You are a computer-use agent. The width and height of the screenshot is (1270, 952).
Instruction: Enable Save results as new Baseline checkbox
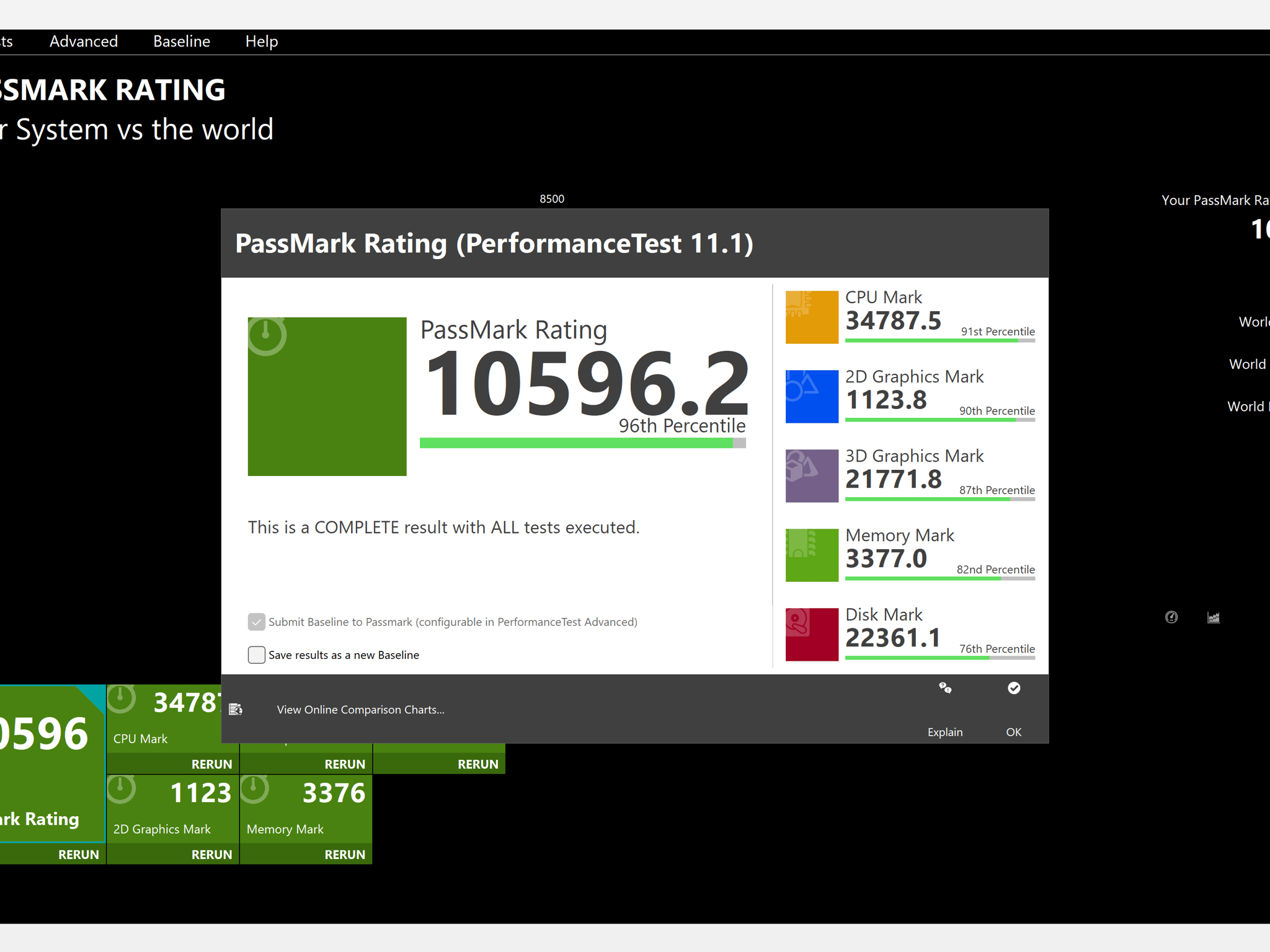coord(257,655)
